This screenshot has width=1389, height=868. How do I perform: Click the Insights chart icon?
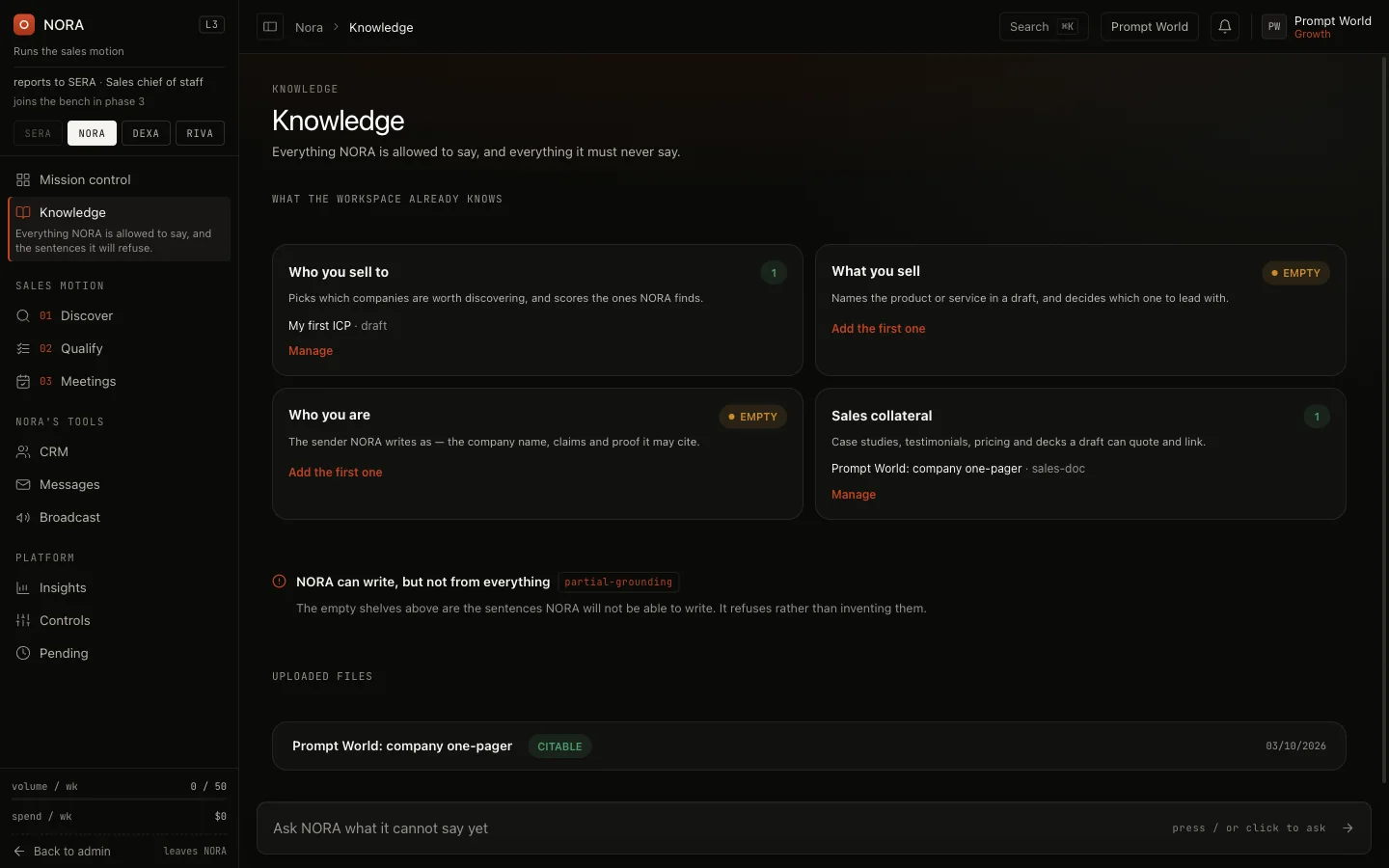click(23, 588)
